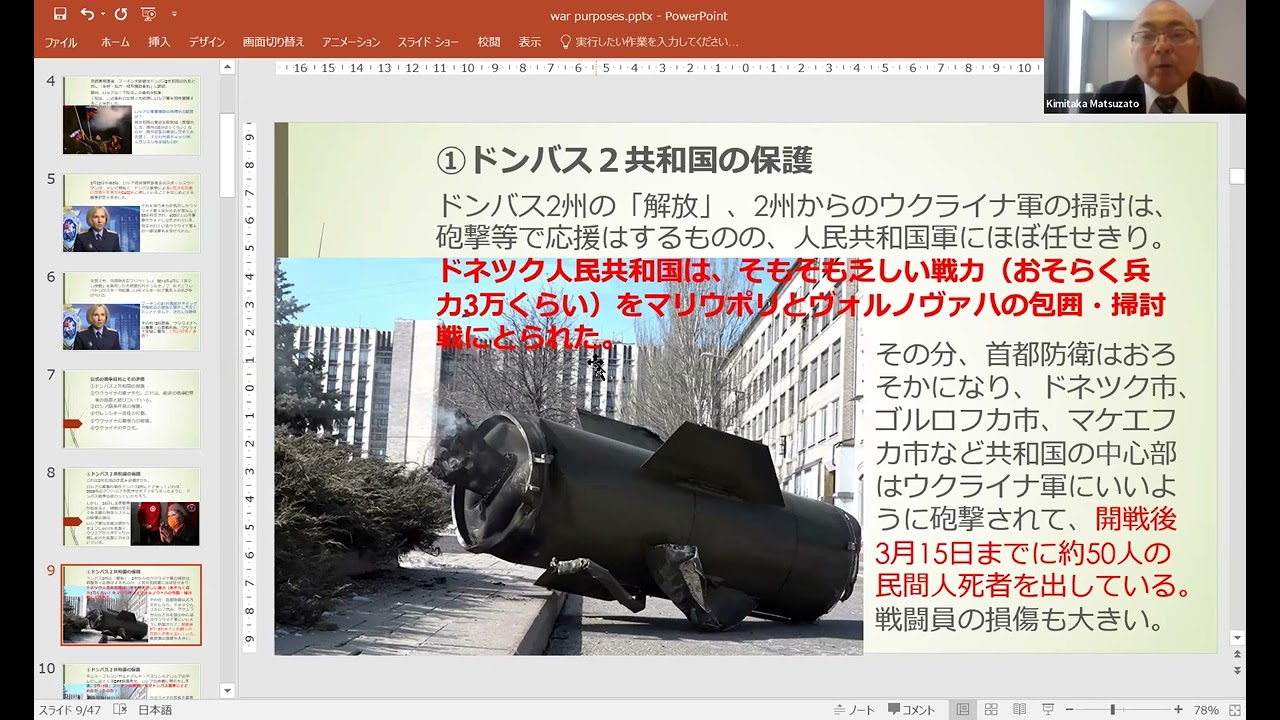Click thumbnail pane scroll up arrow
The width and height of the screenshot is (1280, 720).
pos(227,68)
